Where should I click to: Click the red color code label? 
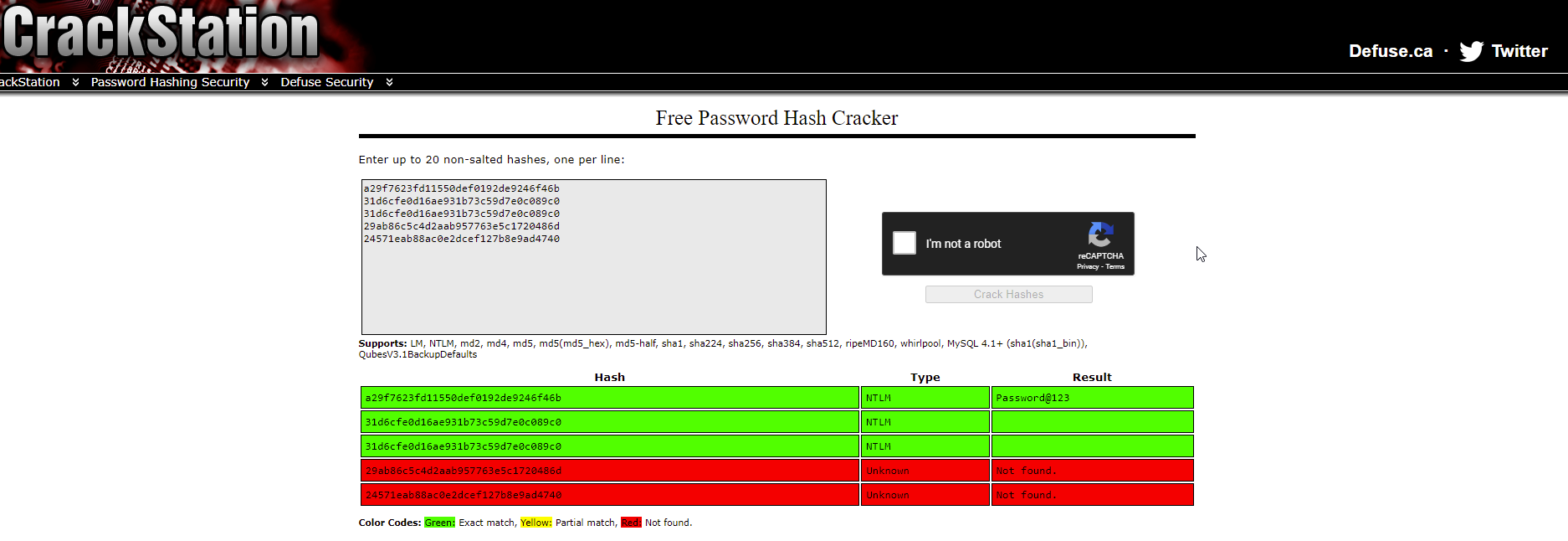click(x=631, y=523)
